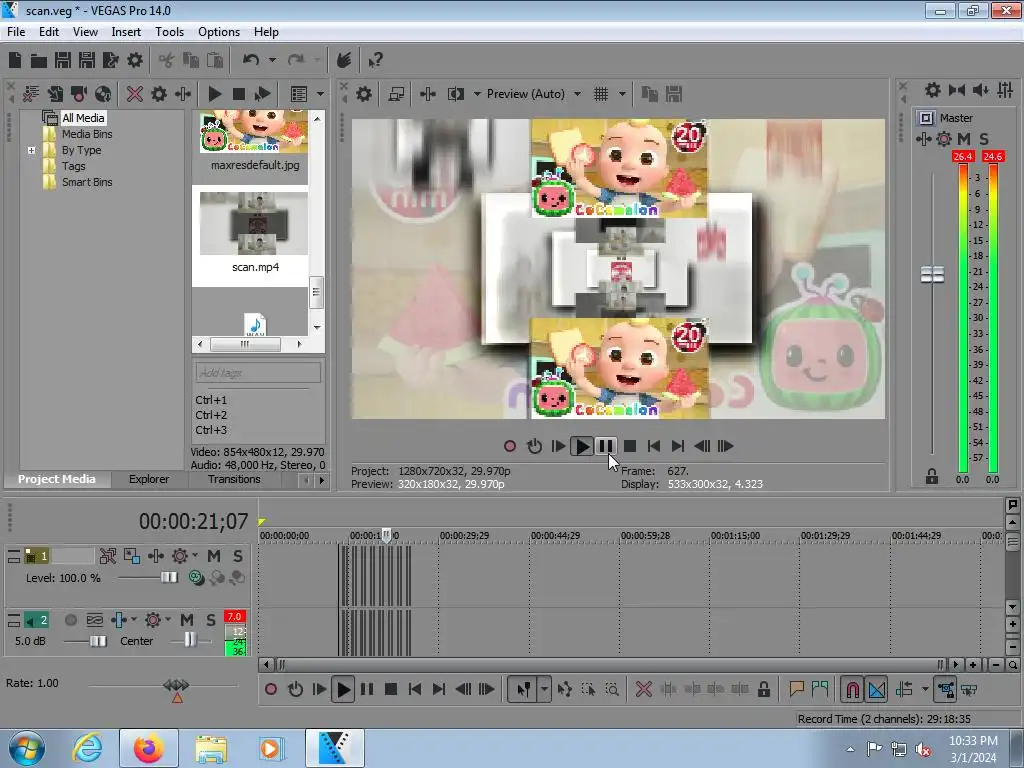Screen dimensions: 1024x768
Task: Open the undo history dropdown arrow
Action: (x=272, y=60)
